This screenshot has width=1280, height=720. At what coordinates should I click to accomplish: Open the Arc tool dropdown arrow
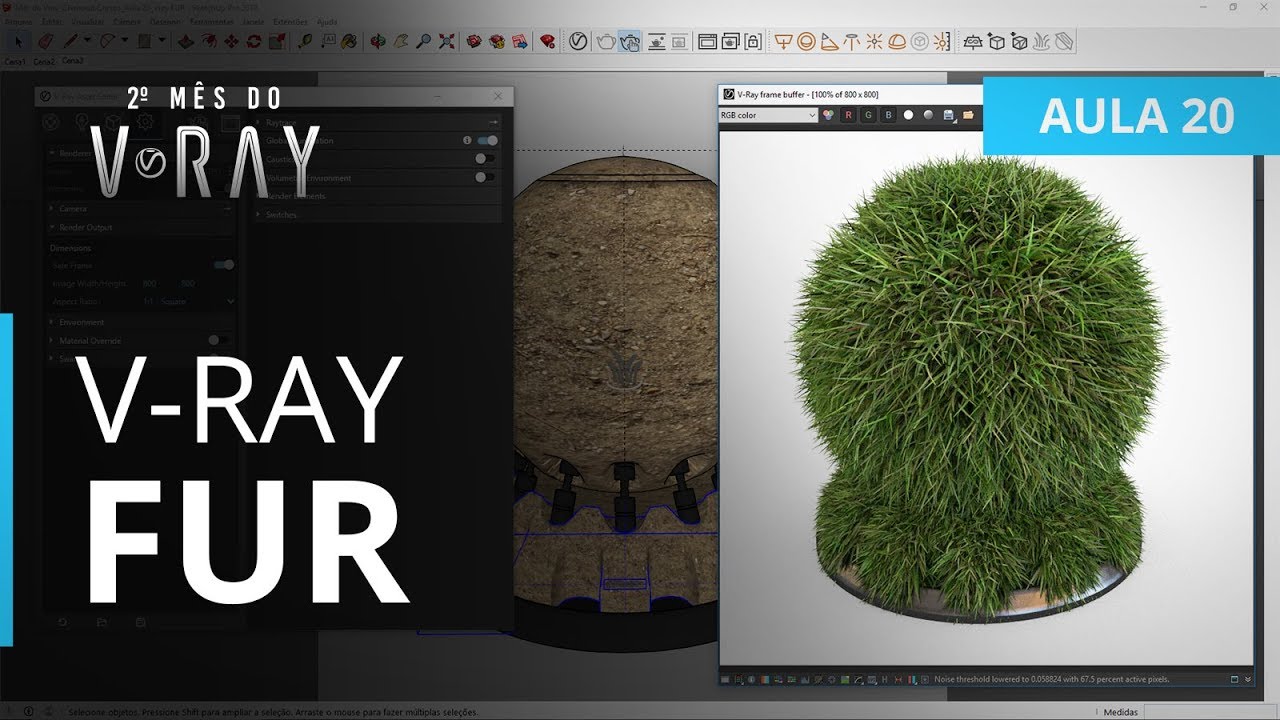tap(123, 42)
